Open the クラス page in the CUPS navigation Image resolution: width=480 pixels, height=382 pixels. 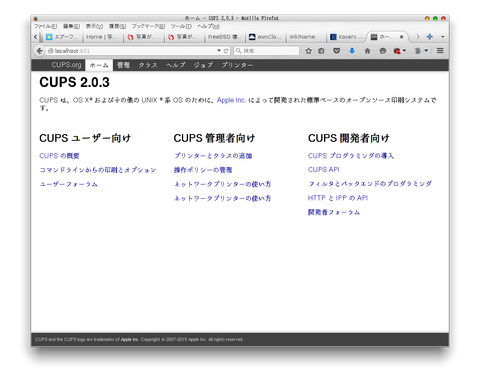point(148,65)
